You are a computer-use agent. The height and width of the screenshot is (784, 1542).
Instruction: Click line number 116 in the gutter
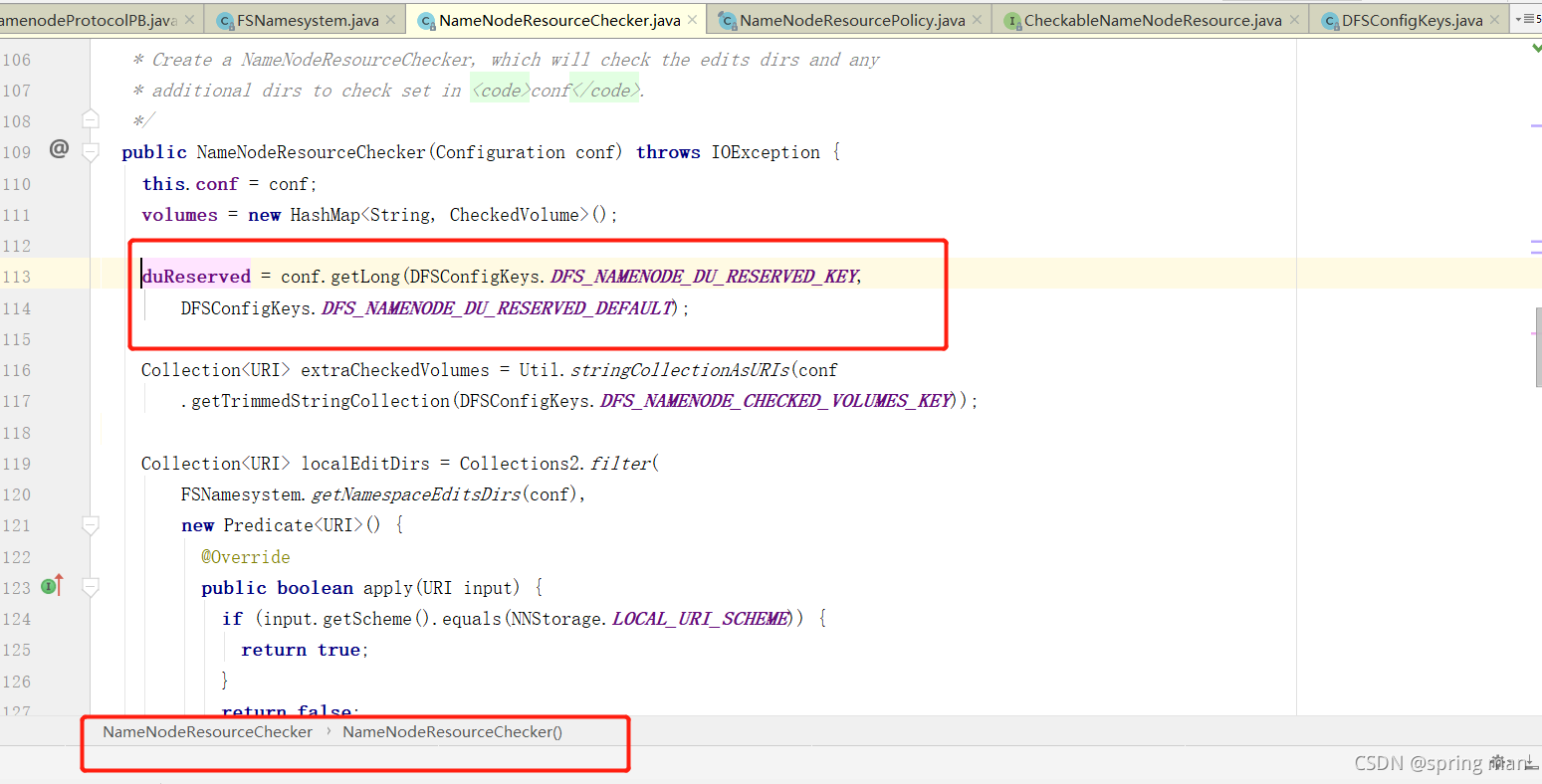point(16,370)
